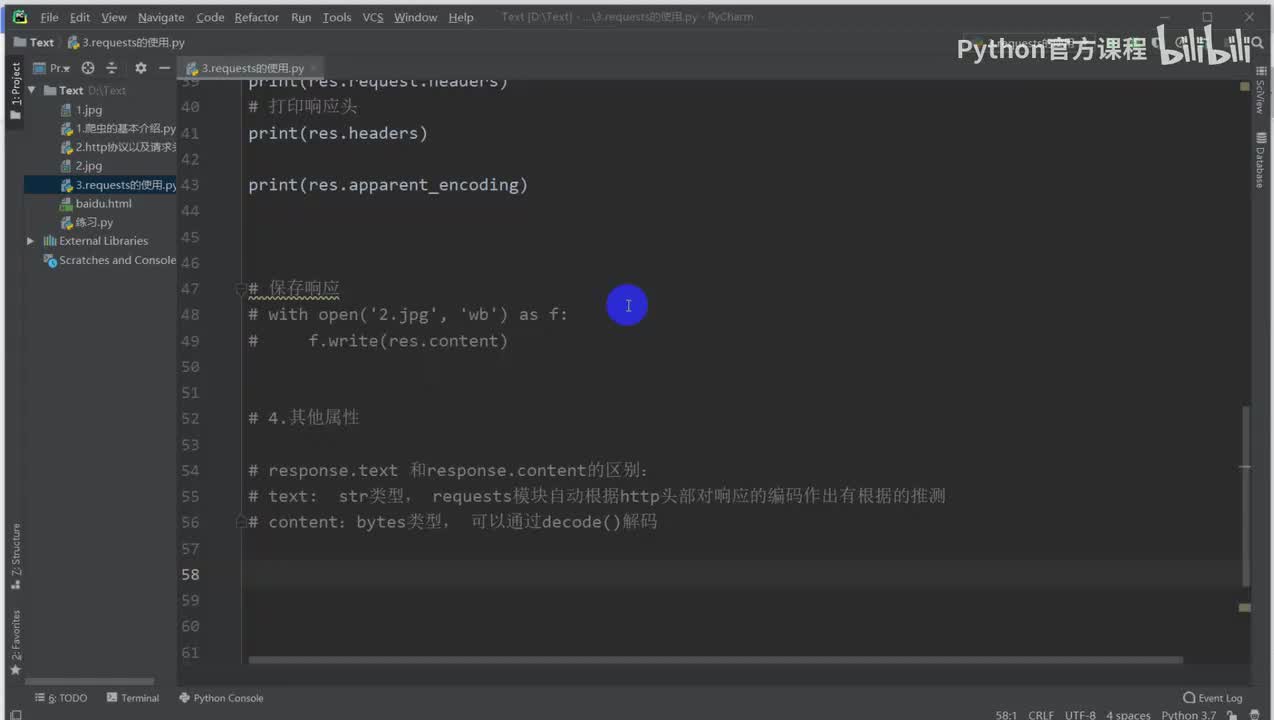This screenshot has height=720, width=1274.
Task: Open the Tools menu
Action: click(x=337, y=17)
